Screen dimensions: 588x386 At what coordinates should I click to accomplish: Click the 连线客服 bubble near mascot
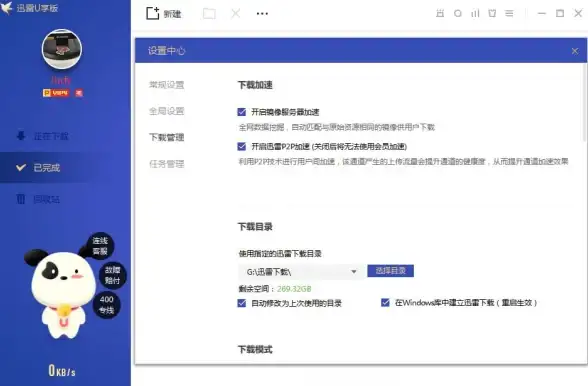tap(100, 246)
